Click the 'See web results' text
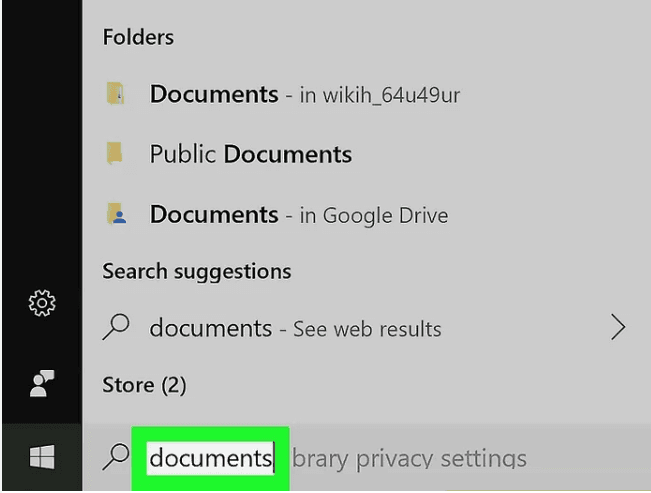The image size is (651, 493). pyautogui.click(x=366, y=329)
